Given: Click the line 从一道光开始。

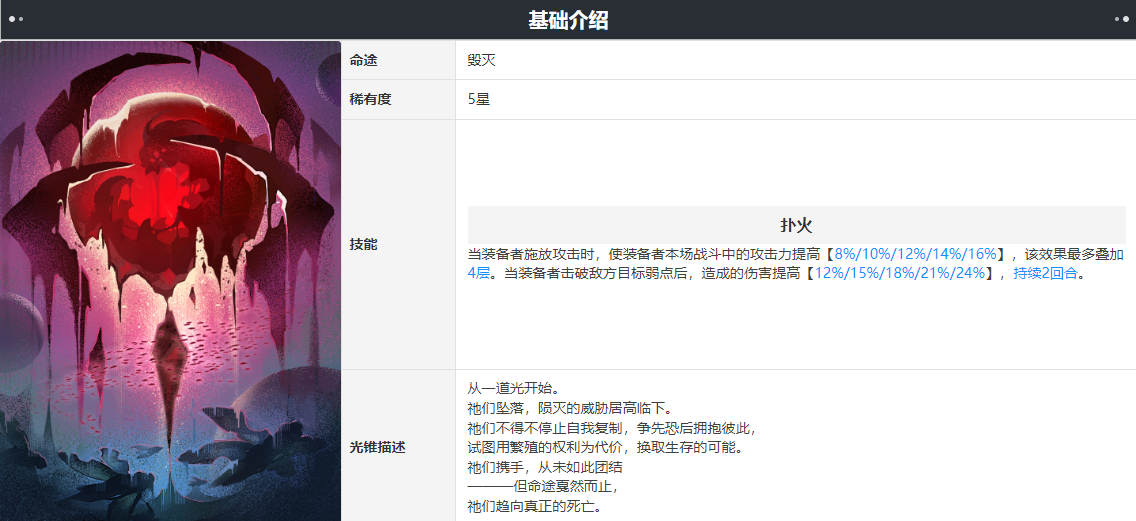Looking at the screenshot, I should pos(512,389).
